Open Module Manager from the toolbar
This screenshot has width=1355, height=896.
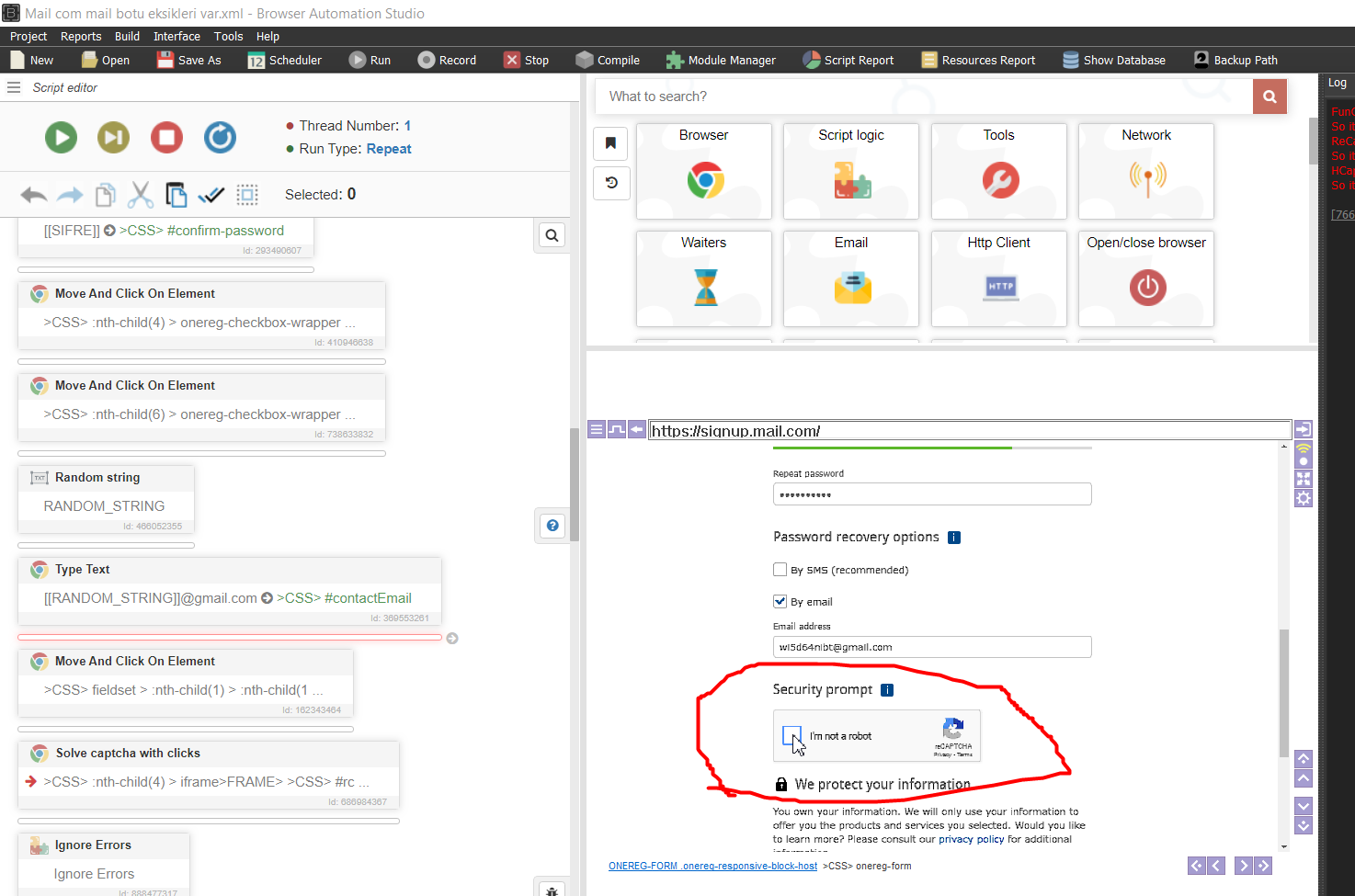pos(722,60)
